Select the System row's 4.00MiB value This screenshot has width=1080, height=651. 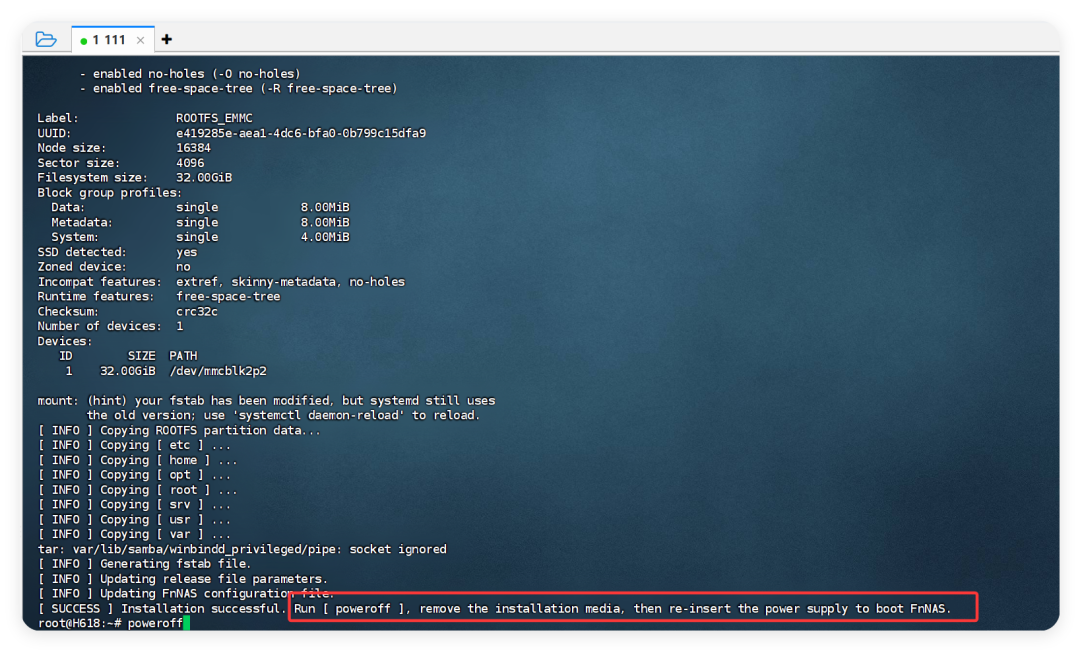pyautogui.click(x=325, y=237)
